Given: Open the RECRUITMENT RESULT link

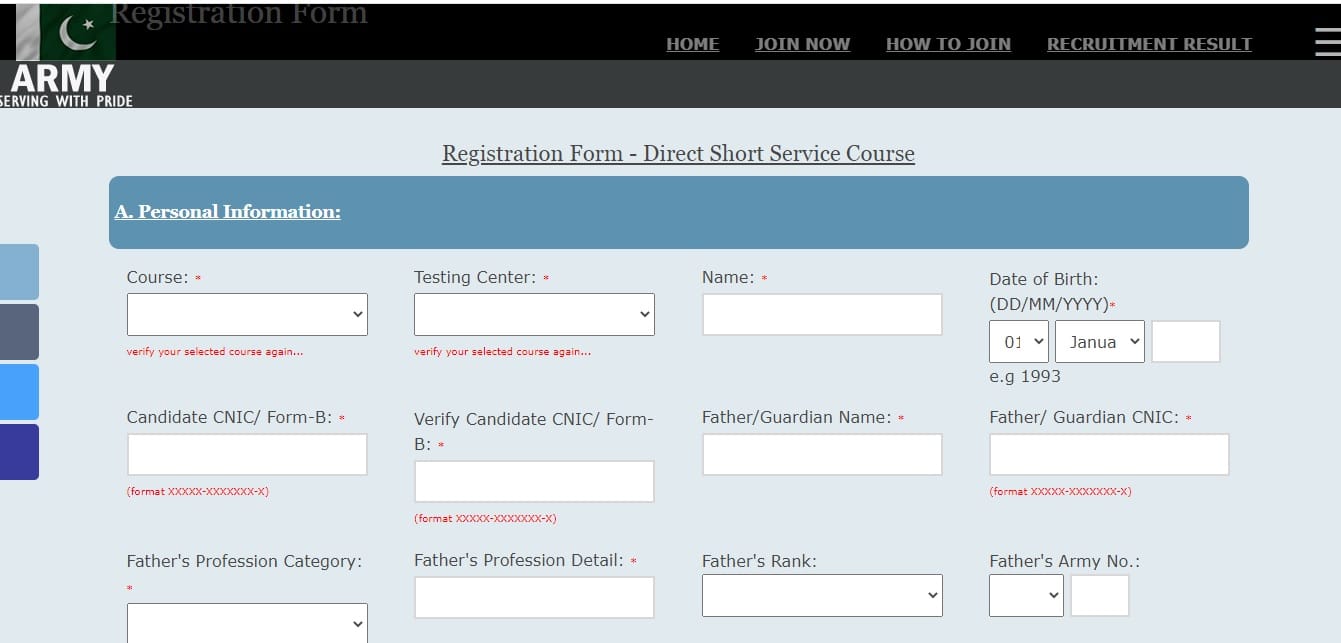Looking at the screenshot, I should pyautogui.click(x=1149, y=44).
